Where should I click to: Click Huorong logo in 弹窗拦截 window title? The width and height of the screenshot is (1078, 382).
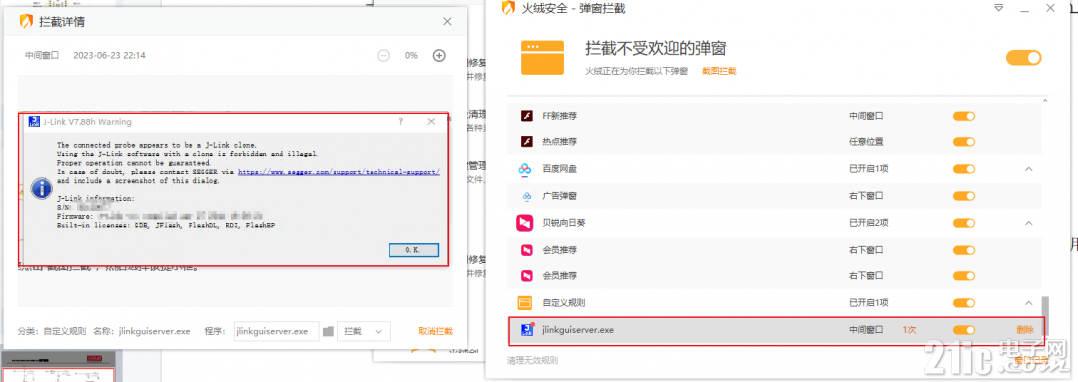point(508,8)
